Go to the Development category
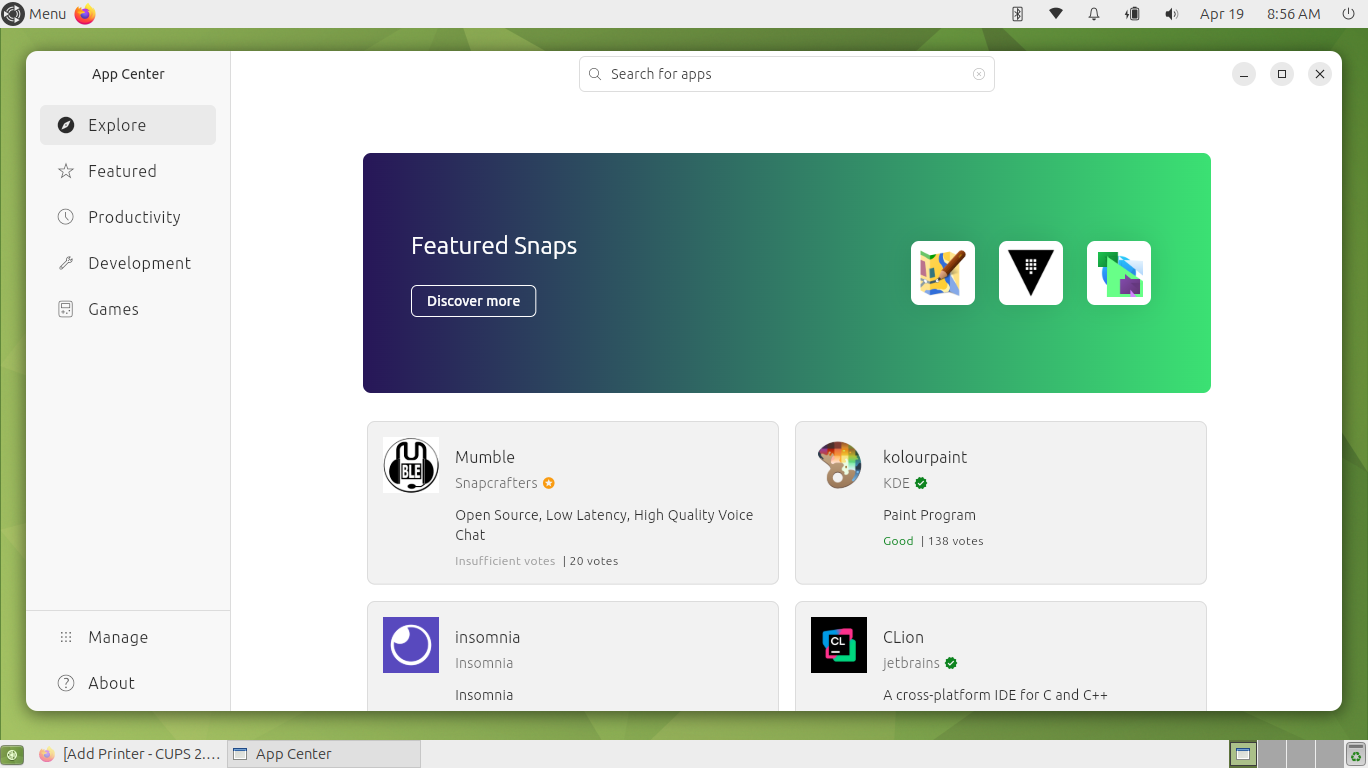This screenshot has height=768, width=1368. pyautogui.click(x=128, y=263)
